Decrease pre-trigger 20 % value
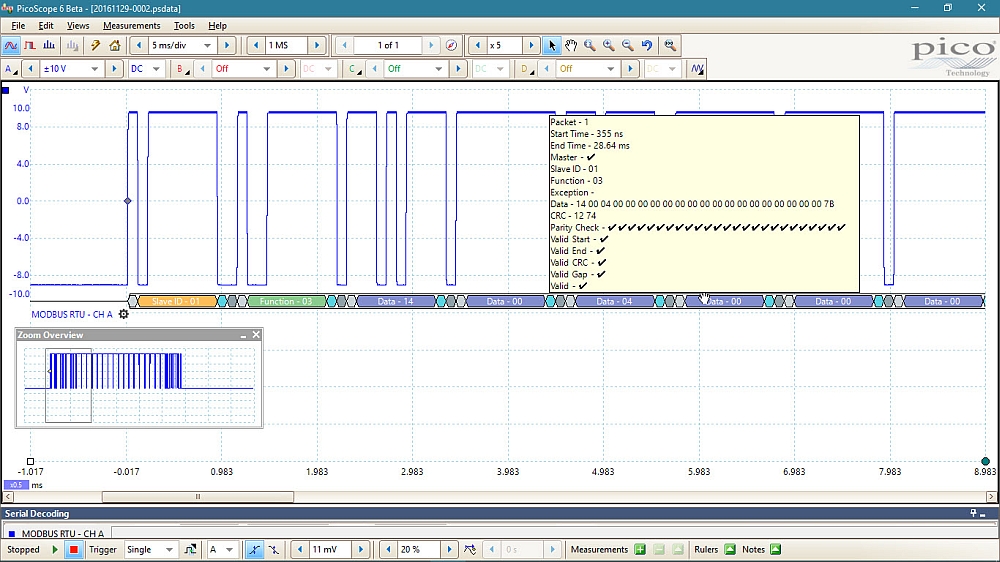The width and height of the screenshot is (1000, 562). click(388, 549)
